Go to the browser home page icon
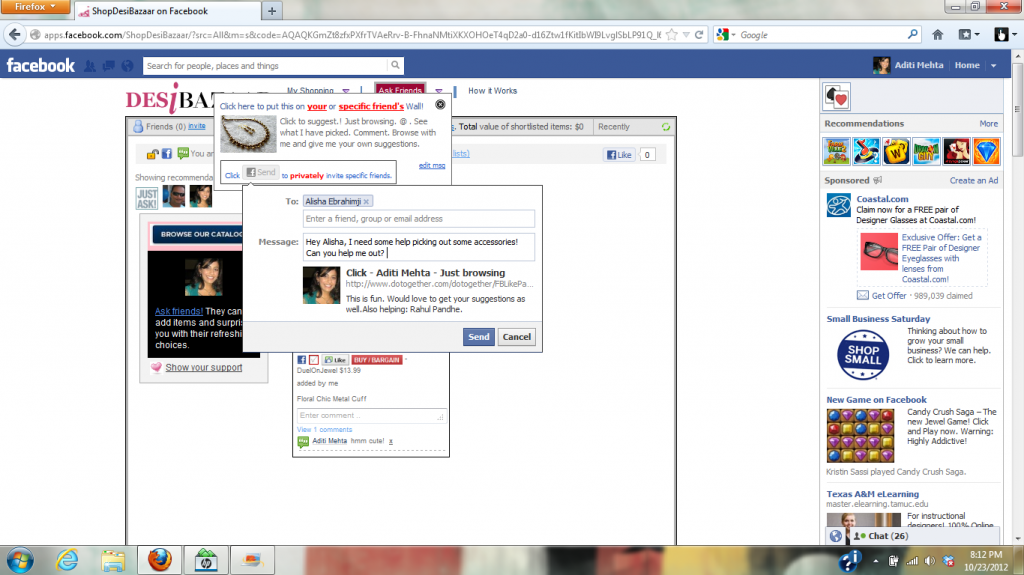 tap(938, 35)
